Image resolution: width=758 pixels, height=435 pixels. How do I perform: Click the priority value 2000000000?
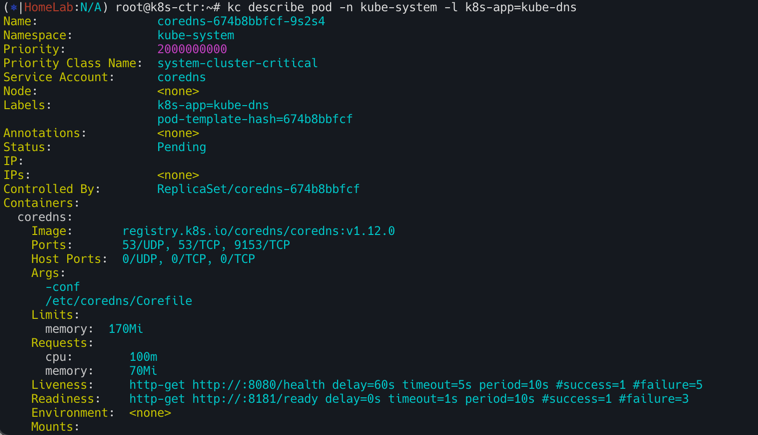tap(191, 49)
